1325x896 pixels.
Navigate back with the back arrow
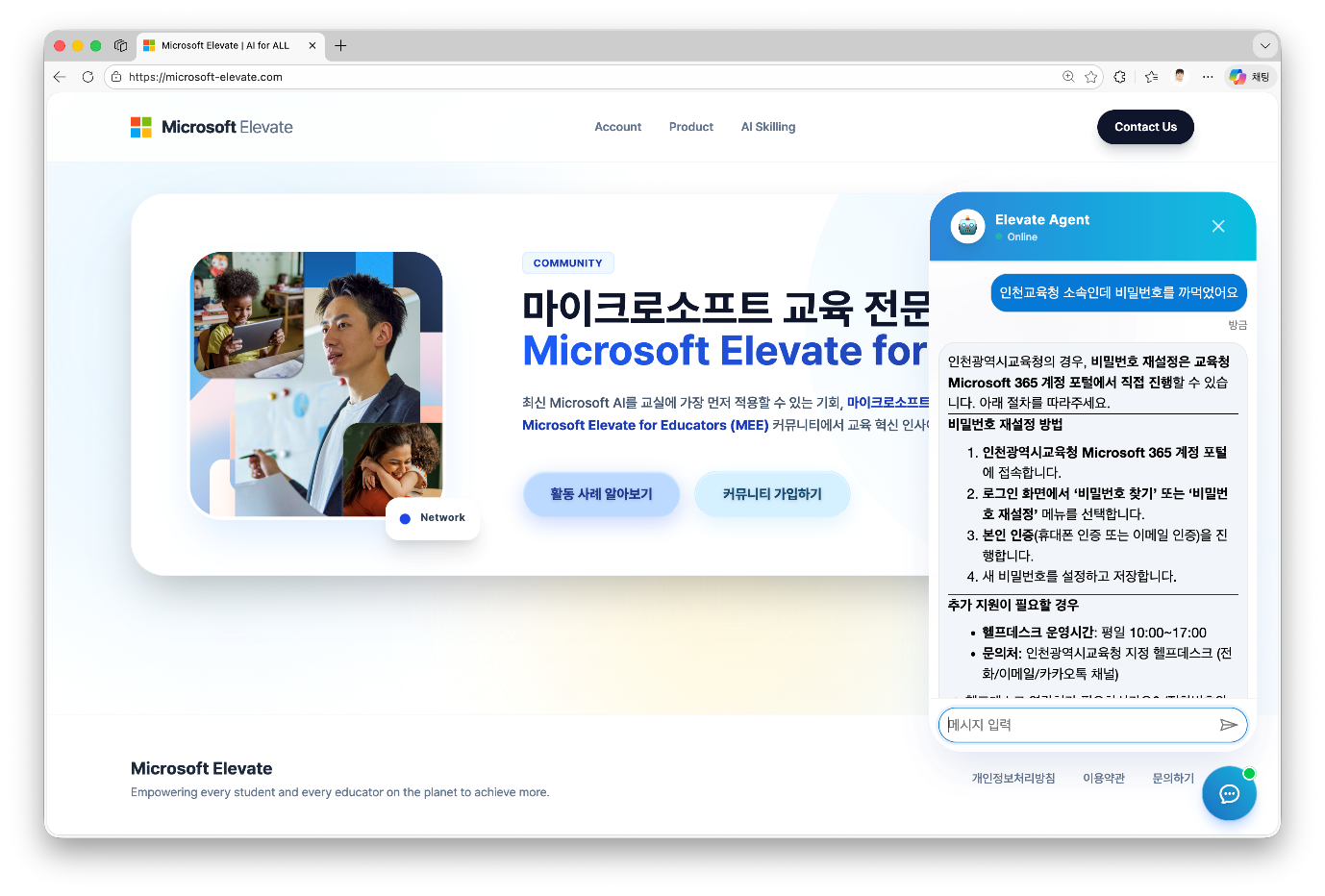click(x=59, y=77)
